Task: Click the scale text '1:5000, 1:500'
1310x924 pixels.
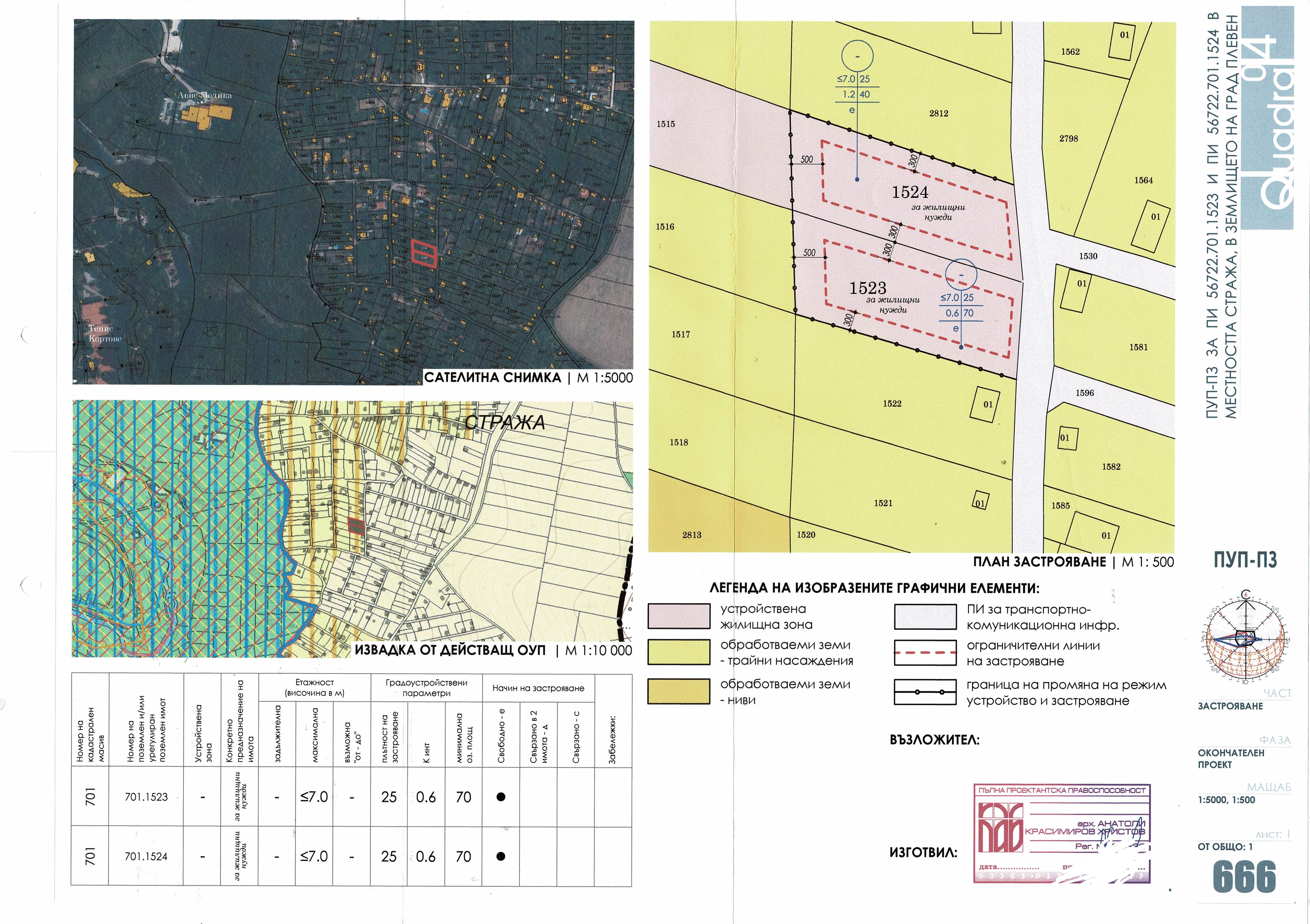Action: click(1226, 800)
